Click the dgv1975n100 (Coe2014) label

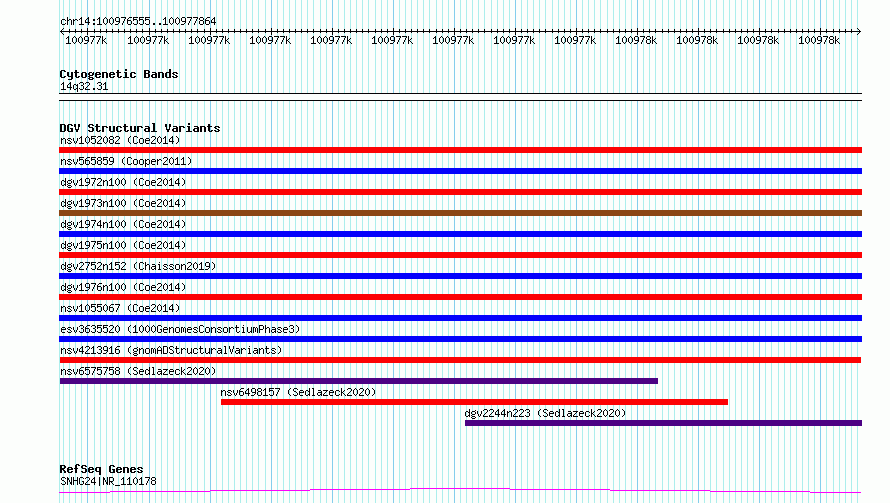pos(123,245)
